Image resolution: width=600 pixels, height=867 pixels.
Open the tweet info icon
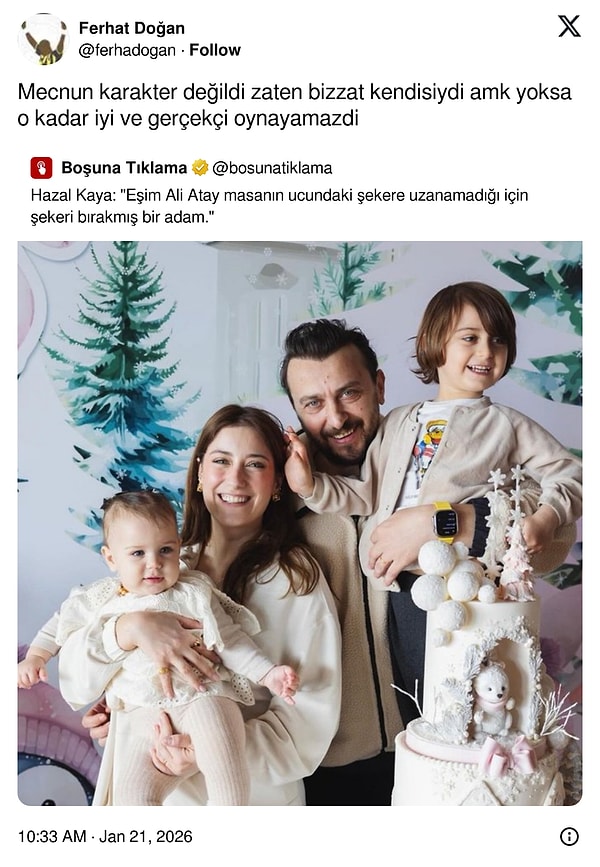[569, 837]
